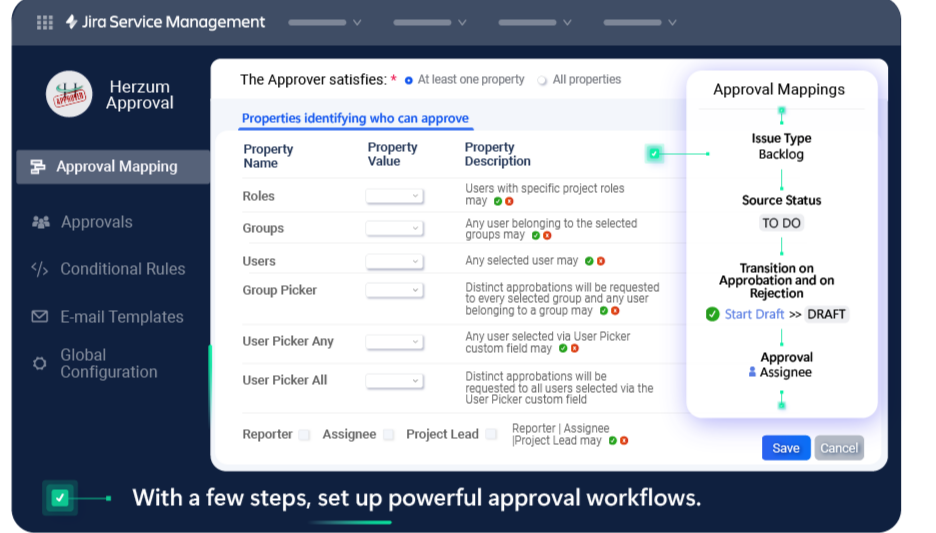The image size is (936, 533).
Task: Open Approval Mapping in the sidebar
Action: pyautogui.click(x=113, y=167)
